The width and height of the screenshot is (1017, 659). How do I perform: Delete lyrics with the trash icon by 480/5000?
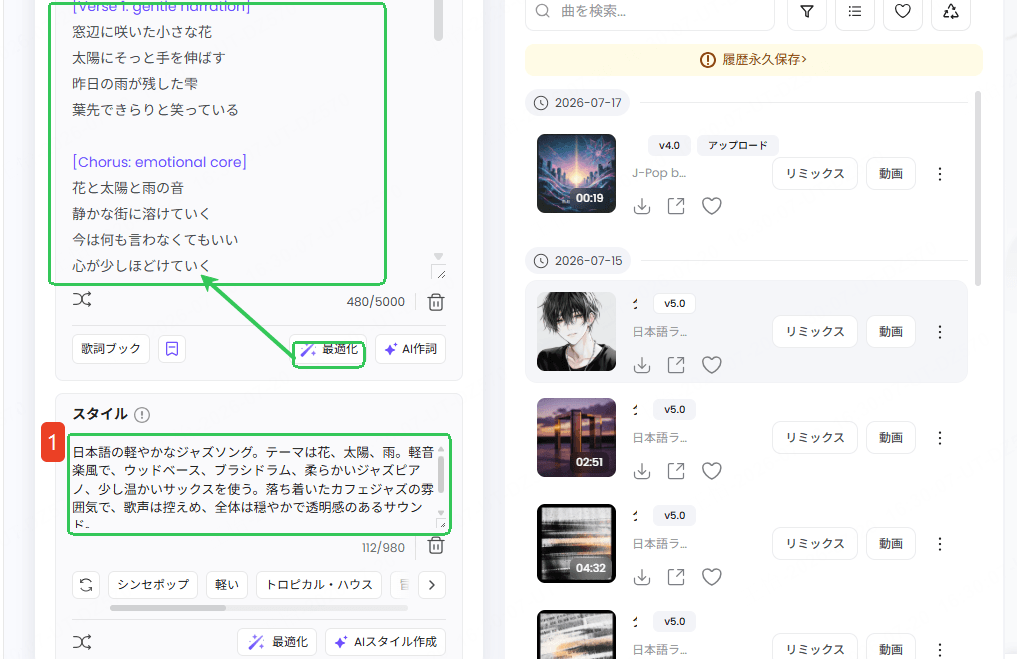tap(436, 302)
